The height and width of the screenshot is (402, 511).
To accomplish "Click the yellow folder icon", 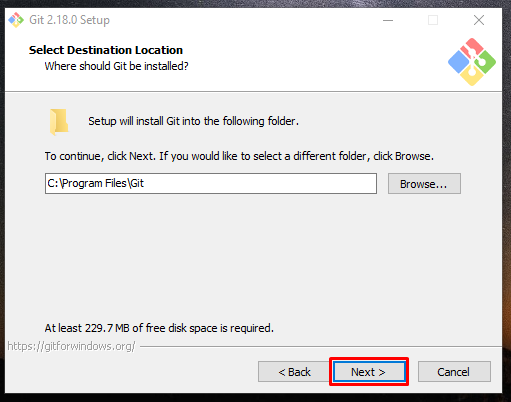I will click(59, 121).
